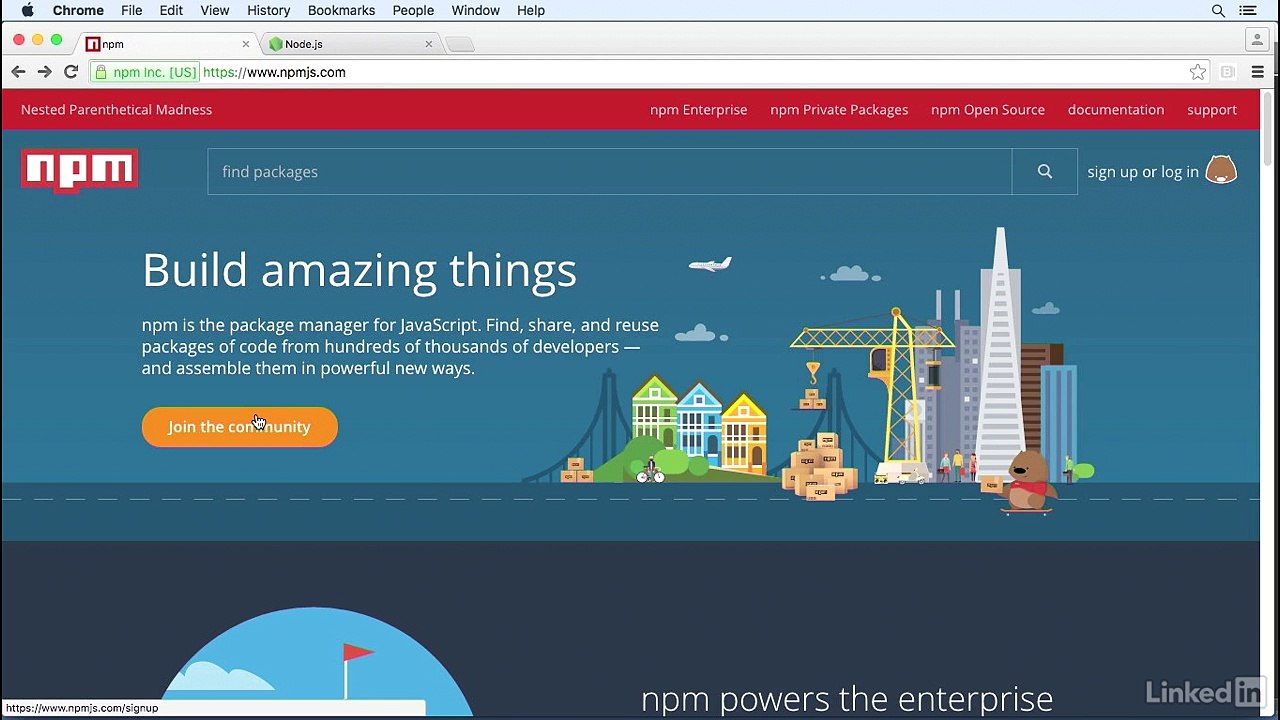
Task: Open the History menu
Action: [268, 10]
